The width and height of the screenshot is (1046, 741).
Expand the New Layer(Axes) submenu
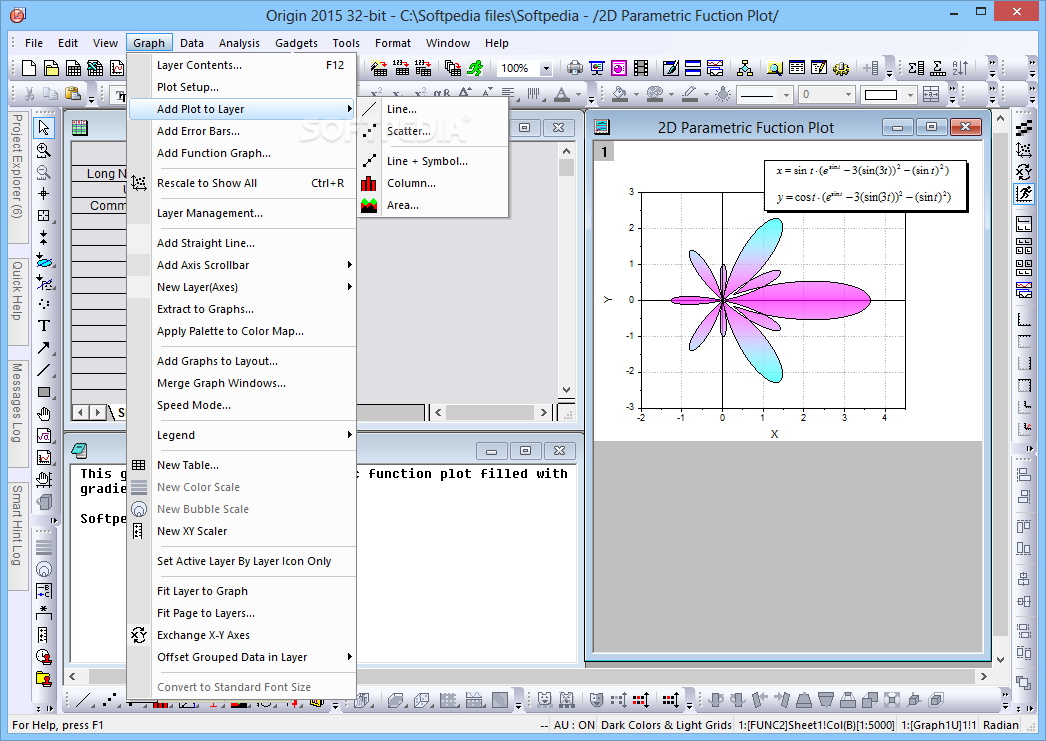[x=241, y=287]
